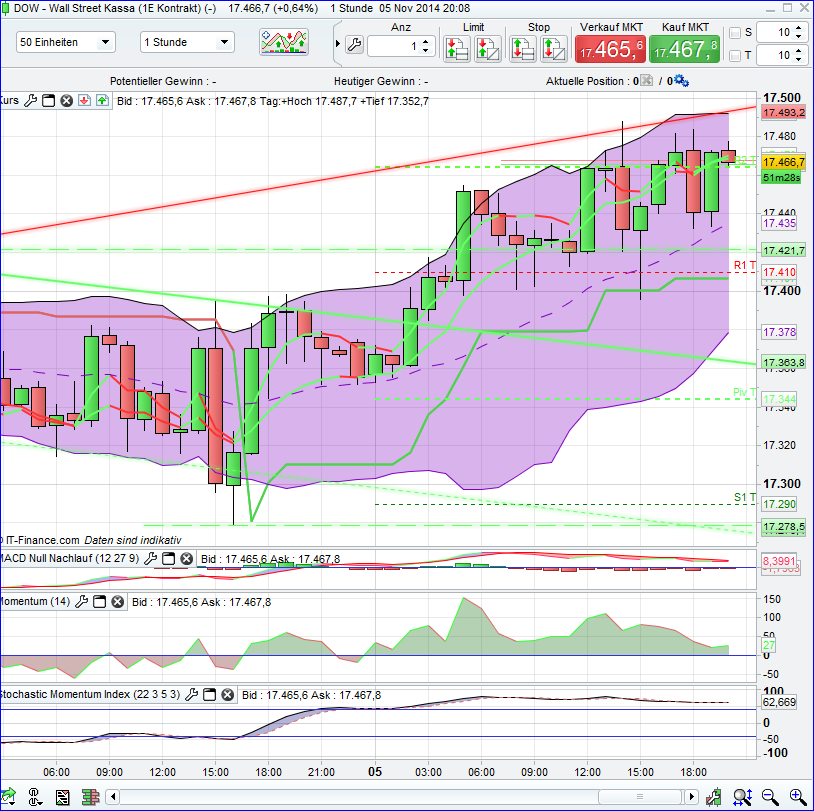Zoom out on the chart
The image size is (814, 811).
pyautogui.click(x=769, y=797)
